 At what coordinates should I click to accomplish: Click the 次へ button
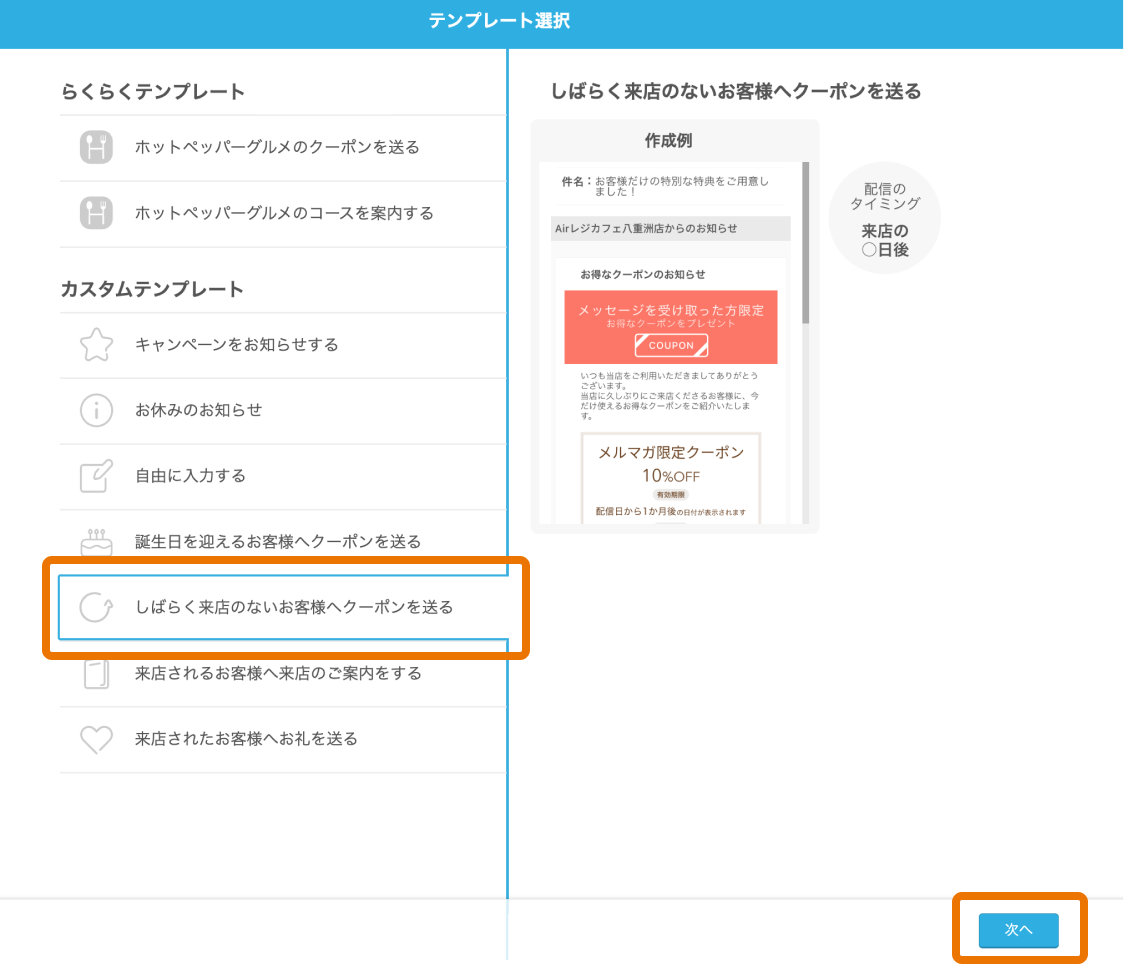pos(1018,930)
